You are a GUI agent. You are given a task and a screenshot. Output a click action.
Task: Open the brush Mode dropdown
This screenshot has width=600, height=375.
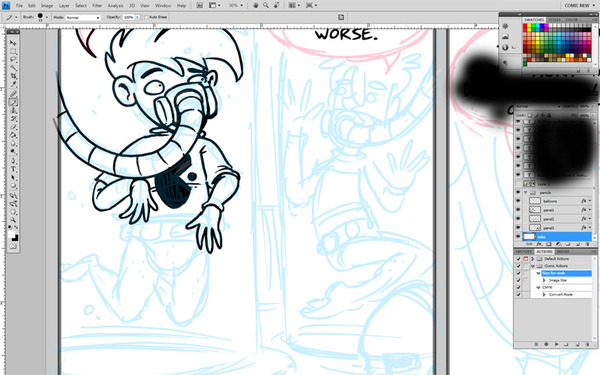[83, 18]
